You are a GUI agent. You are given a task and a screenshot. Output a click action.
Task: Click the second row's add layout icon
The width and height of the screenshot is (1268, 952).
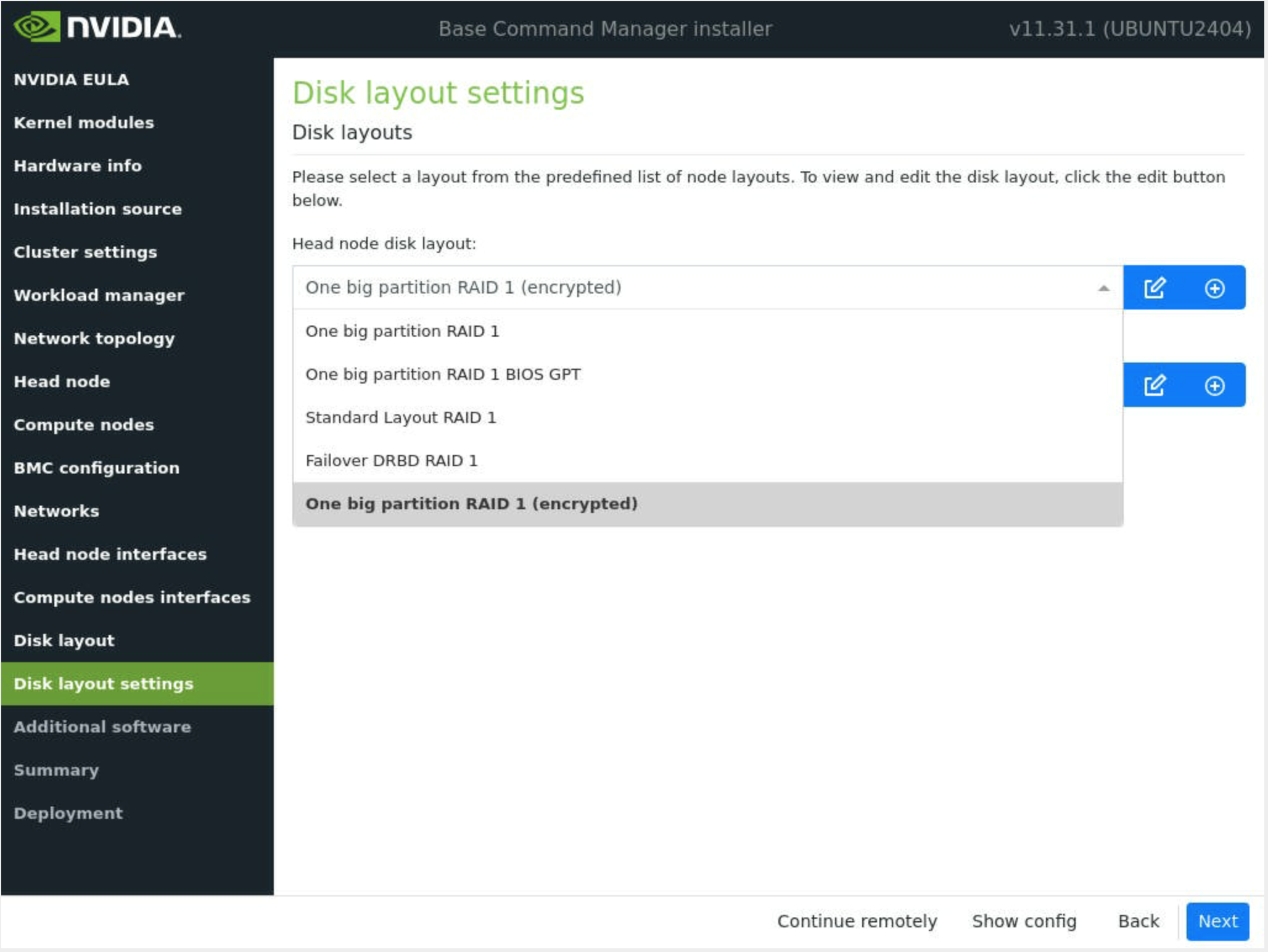pyautogui.click(x=1214, y=385)
